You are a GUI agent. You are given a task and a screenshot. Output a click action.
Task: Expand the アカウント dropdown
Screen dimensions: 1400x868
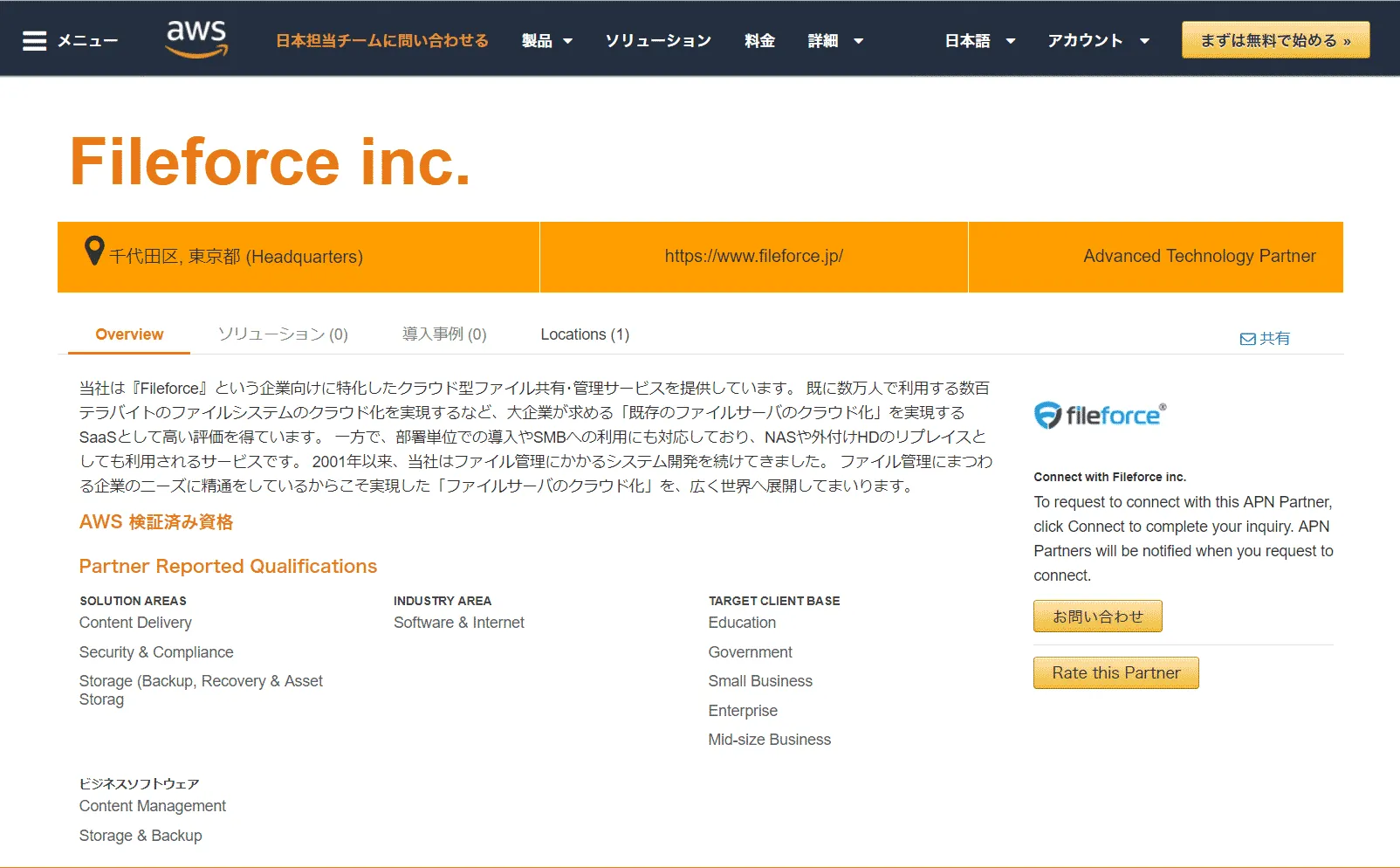click(1097, 41)
